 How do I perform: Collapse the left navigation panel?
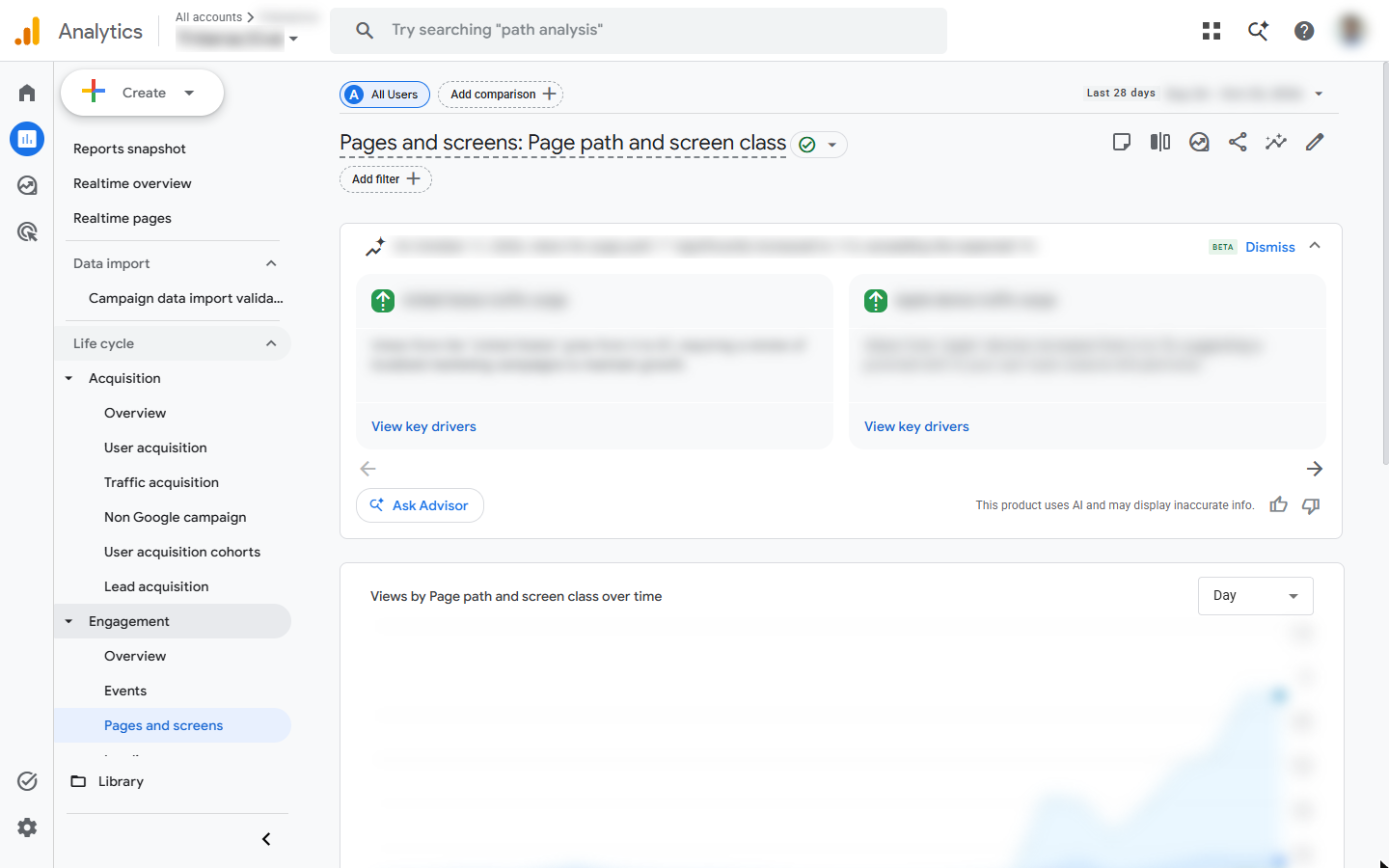pos(266,839)
